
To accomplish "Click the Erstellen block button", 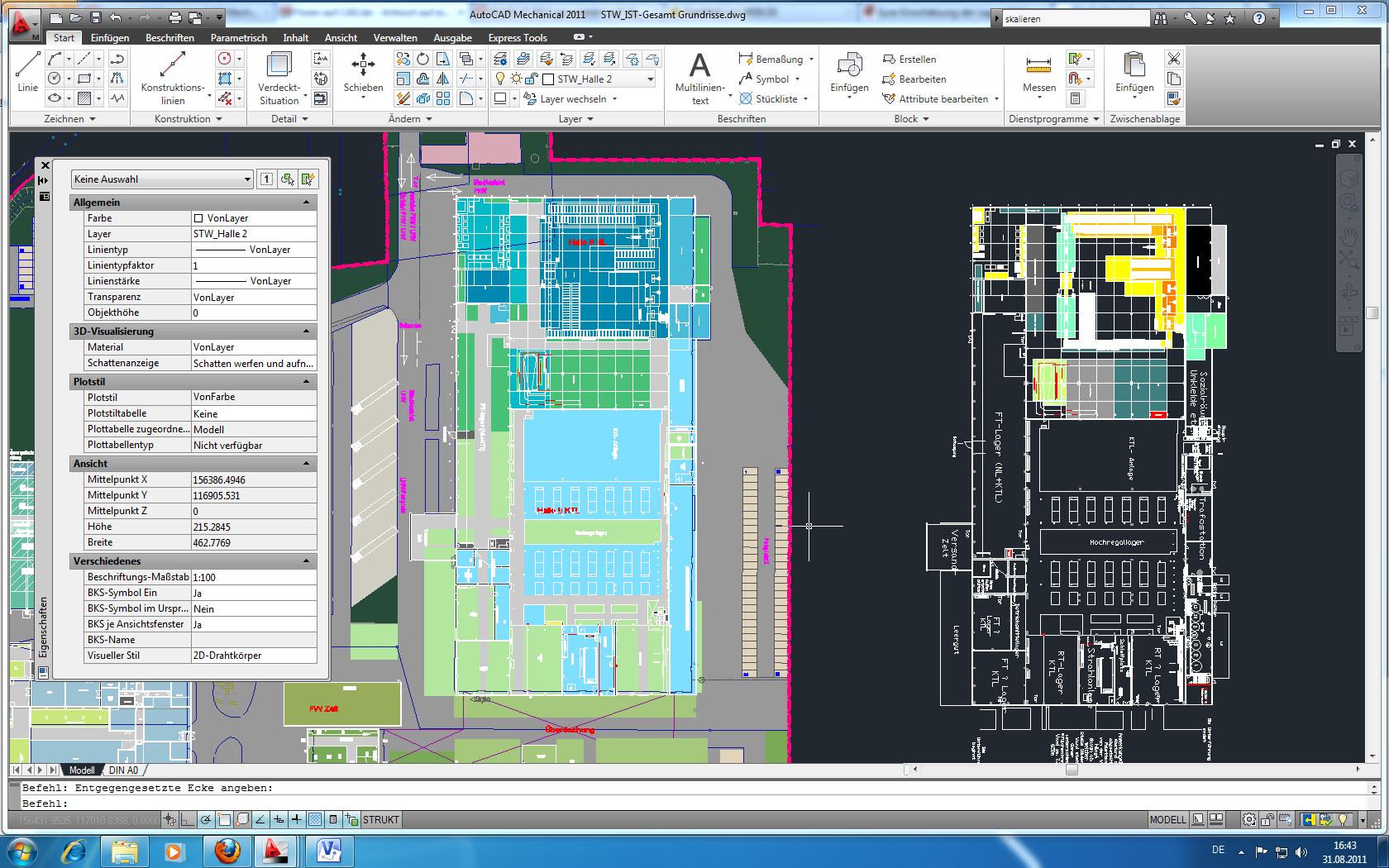I will coord(909,60).
